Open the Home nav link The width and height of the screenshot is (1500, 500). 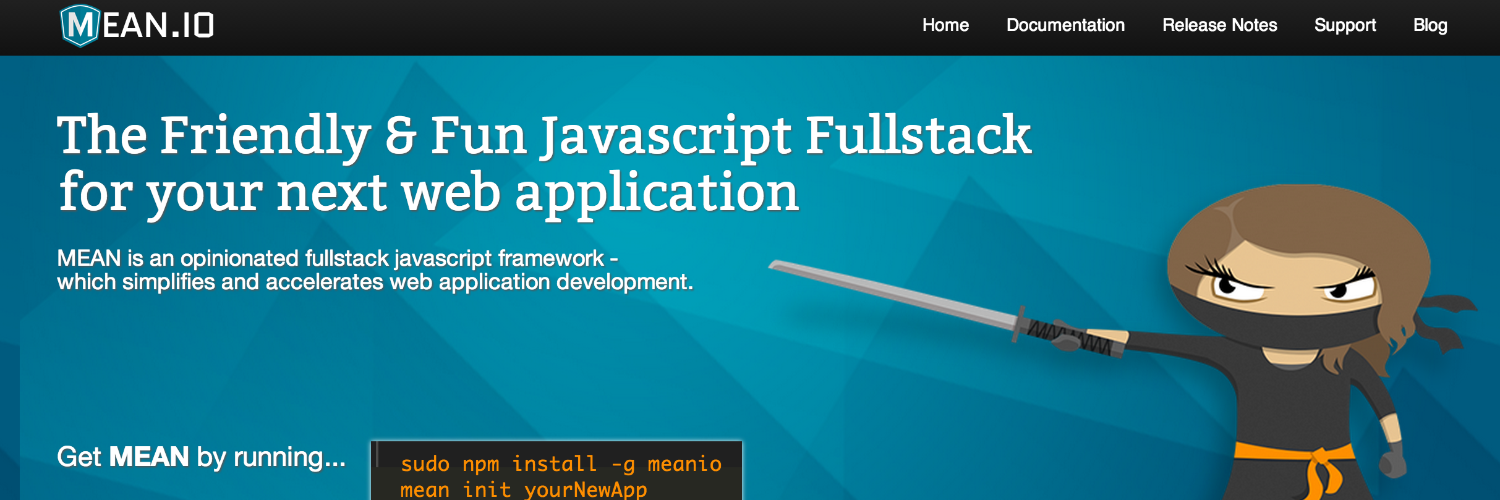click(945, 25)
